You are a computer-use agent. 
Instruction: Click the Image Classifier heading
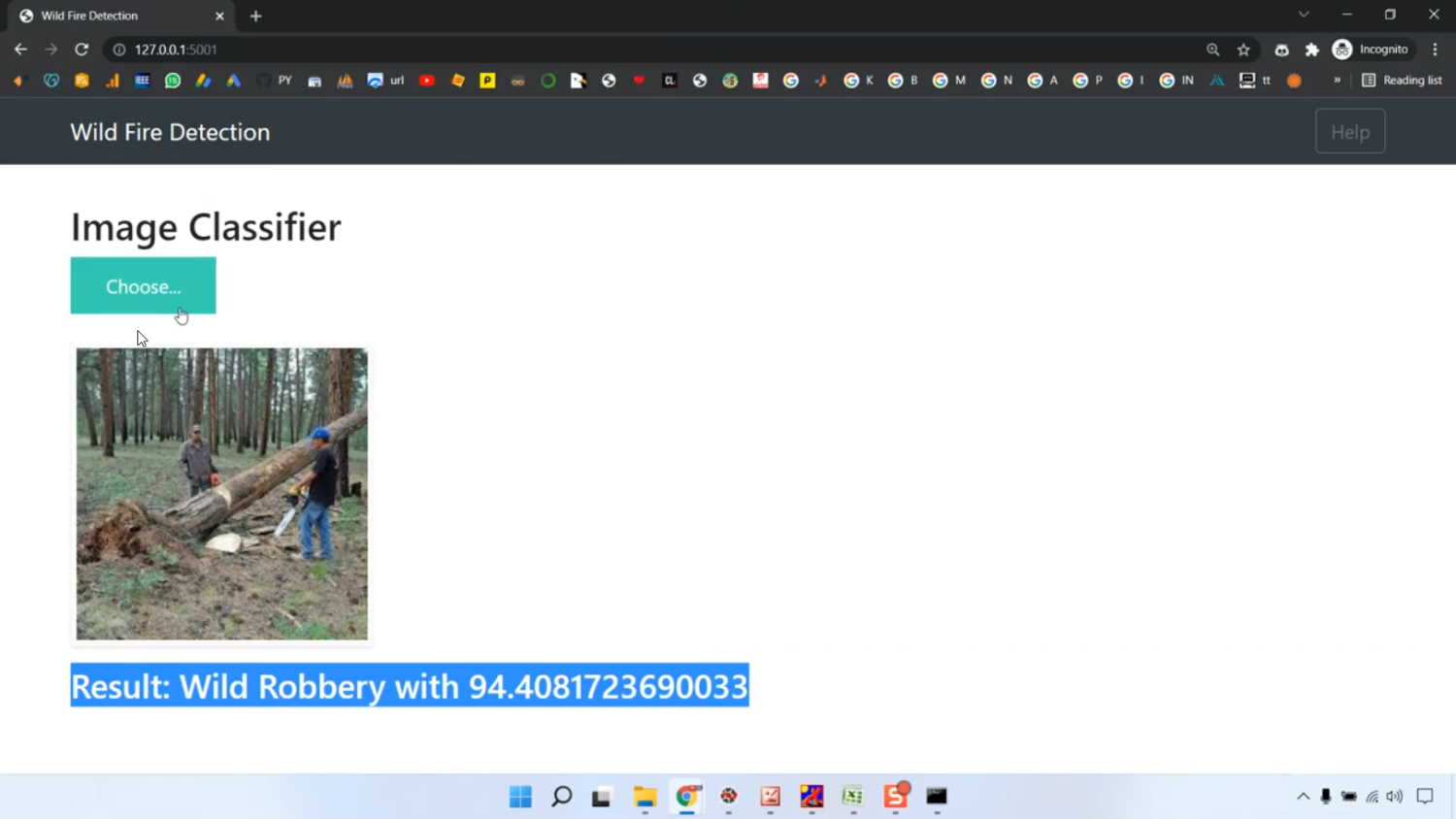pos(206,227)
